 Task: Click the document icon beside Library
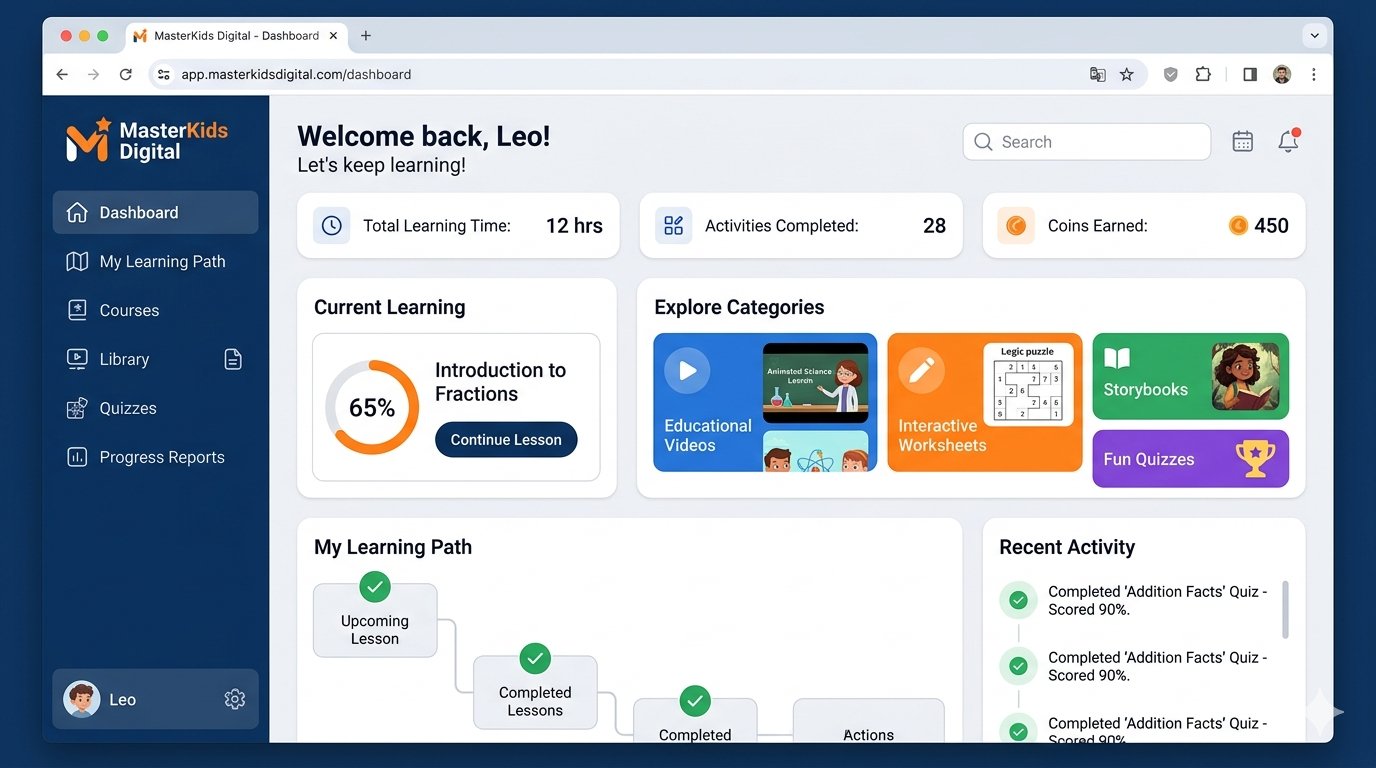pos(233,359)
